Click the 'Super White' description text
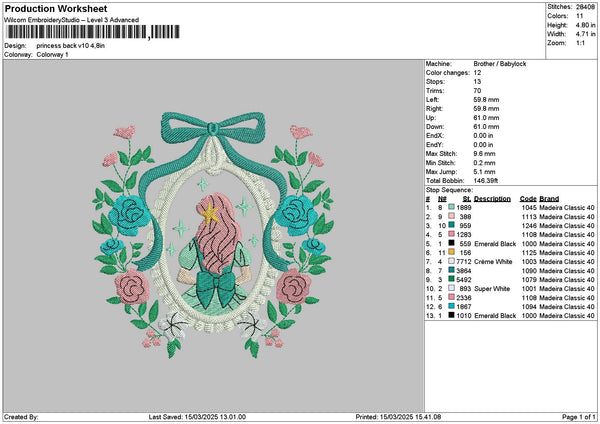 coord(492,289)
